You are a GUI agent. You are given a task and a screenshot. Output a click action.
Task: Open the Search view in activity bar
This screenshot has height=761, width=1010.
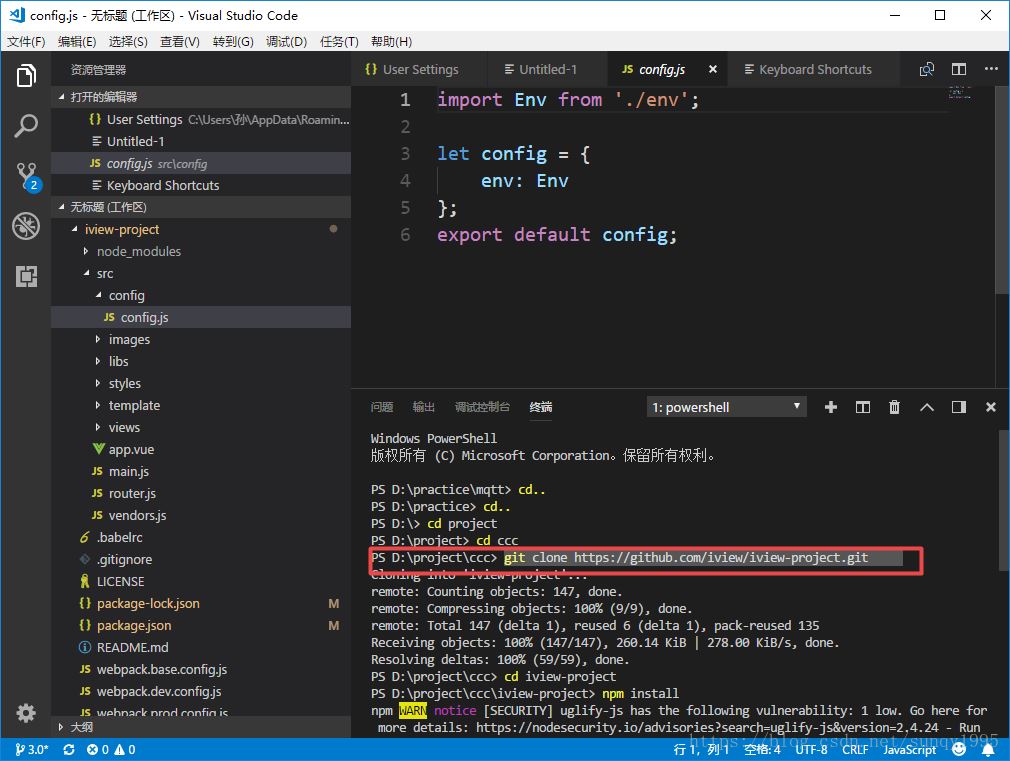point(26,126)
